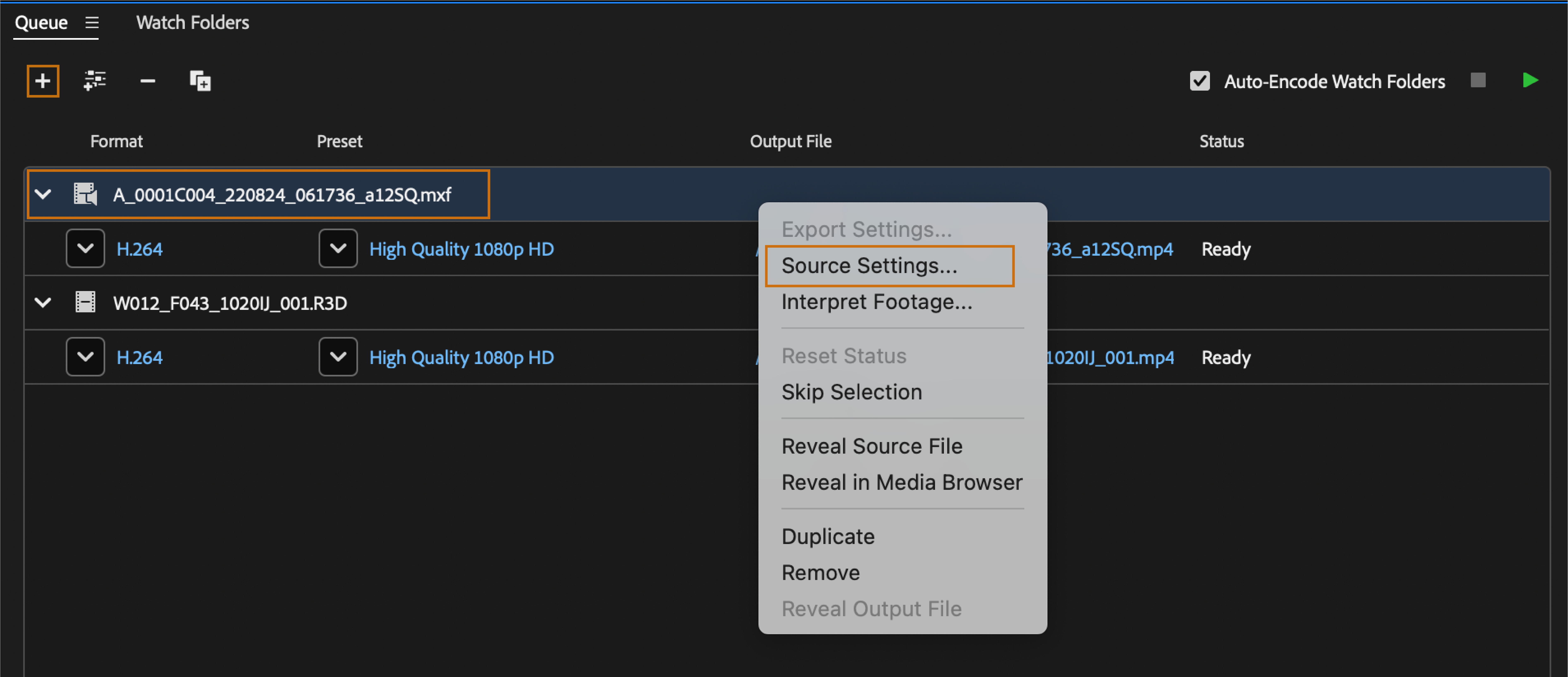This screenshot has height=677, width=1568.
Task: Open format dropdown for the mxf output
Action: coord(85,248)
